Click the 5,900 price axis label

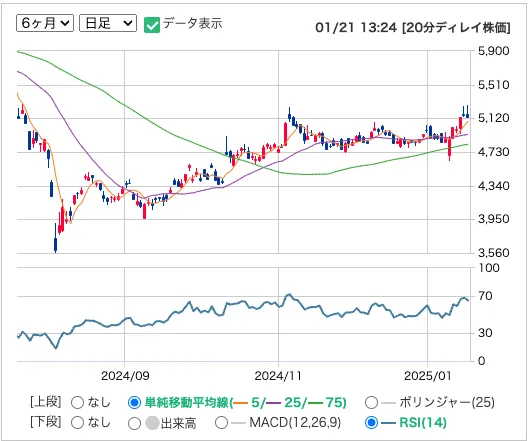click(x=493, y=51)
